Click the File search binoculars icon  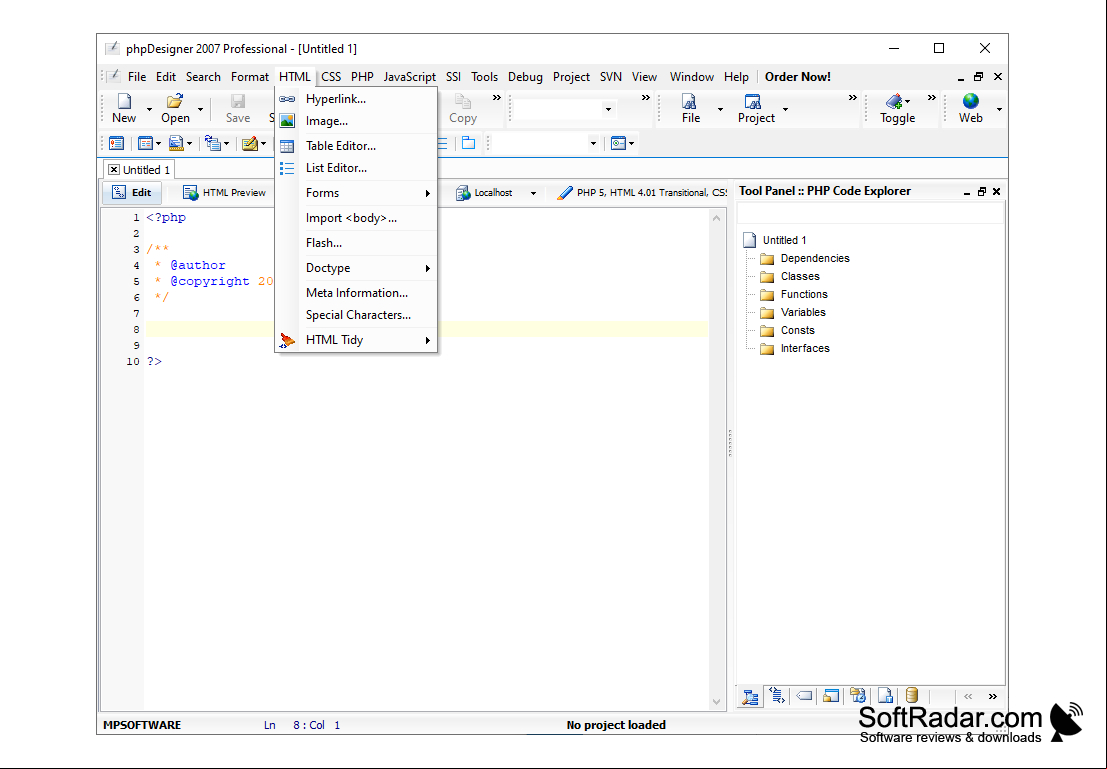click(690, 101)
